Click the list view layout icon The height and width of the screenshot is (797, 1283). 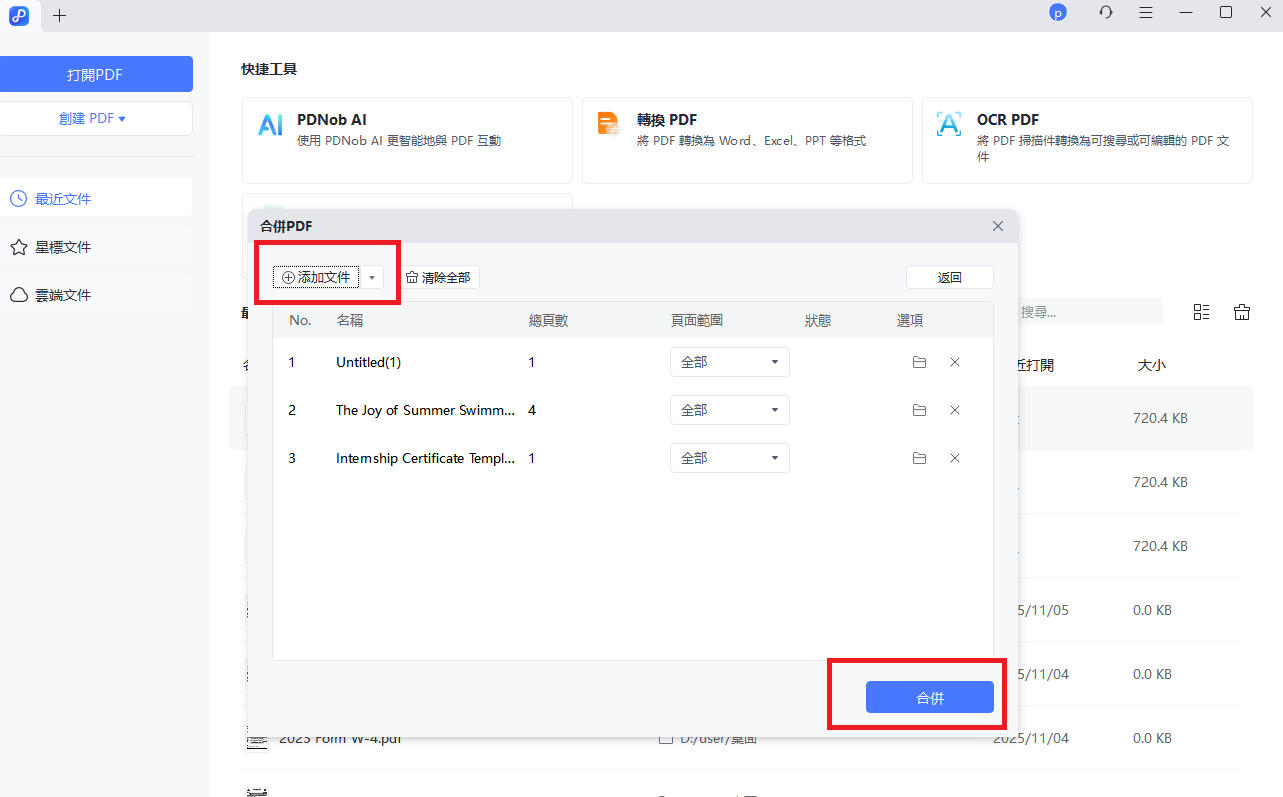click(x=1201, y=312)
